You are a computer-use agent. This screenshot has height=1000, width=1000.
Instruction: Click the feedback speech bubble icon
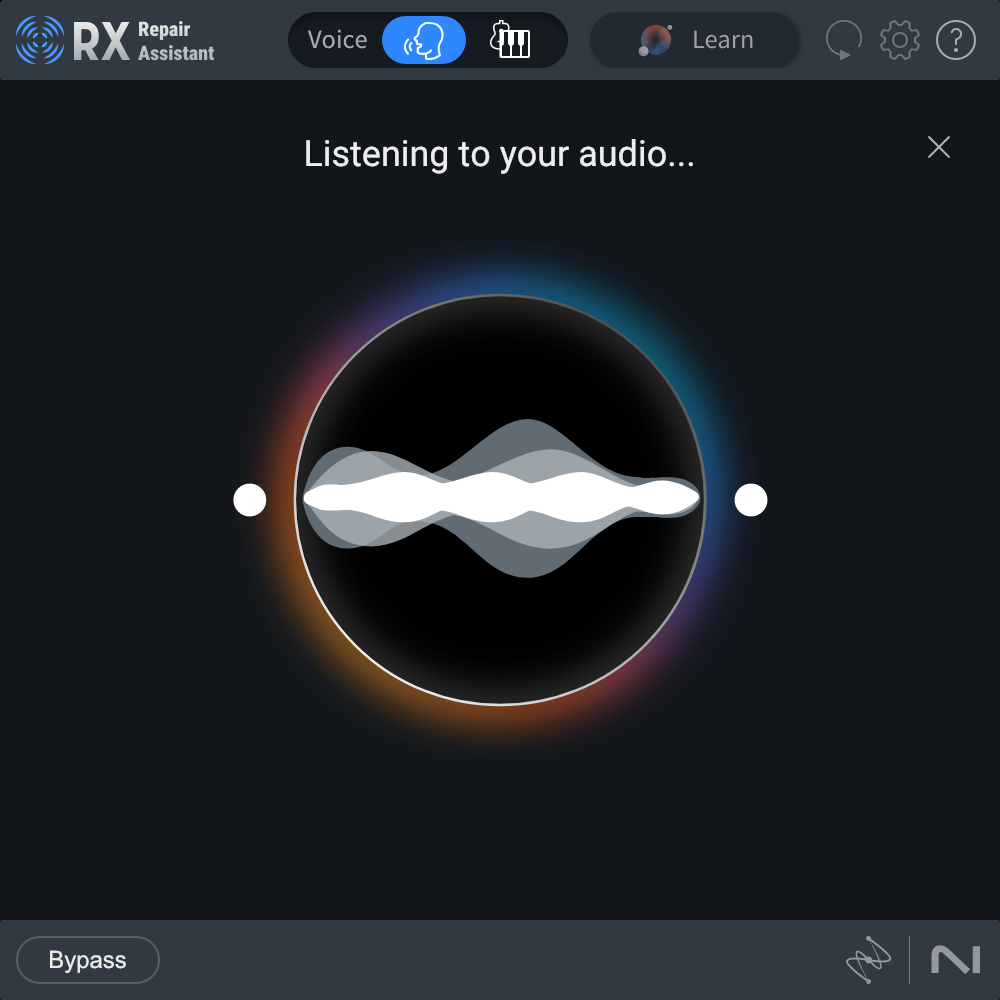pyautogui.click(x=843, y=40)
